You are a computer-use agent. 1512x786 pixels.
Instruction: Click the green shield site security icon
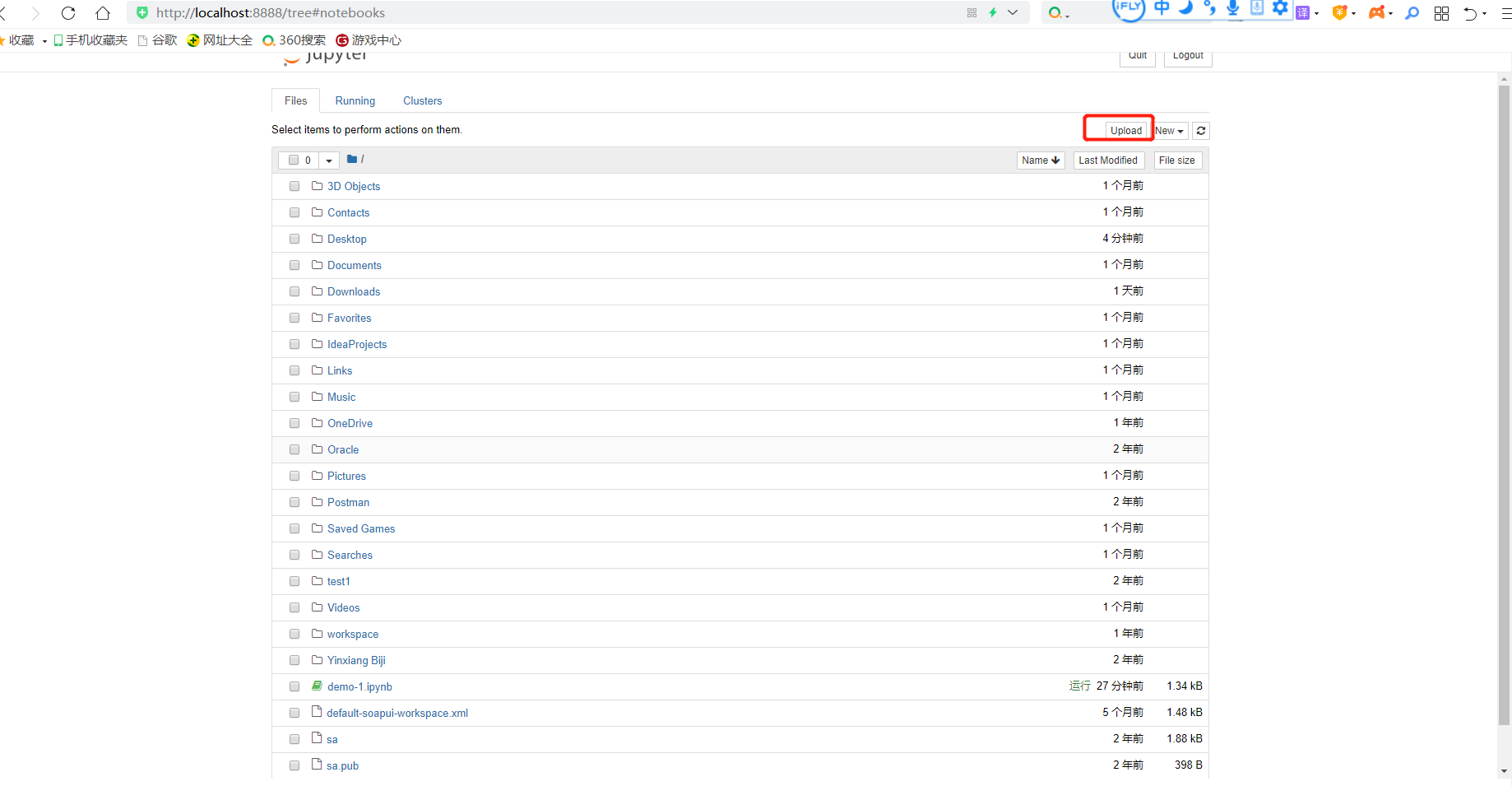[x=141, y=13]
